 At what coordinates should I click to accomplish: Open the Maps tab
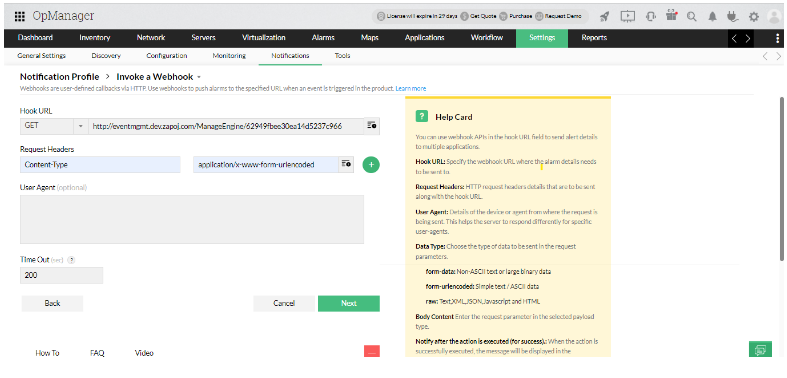point(369,38)
